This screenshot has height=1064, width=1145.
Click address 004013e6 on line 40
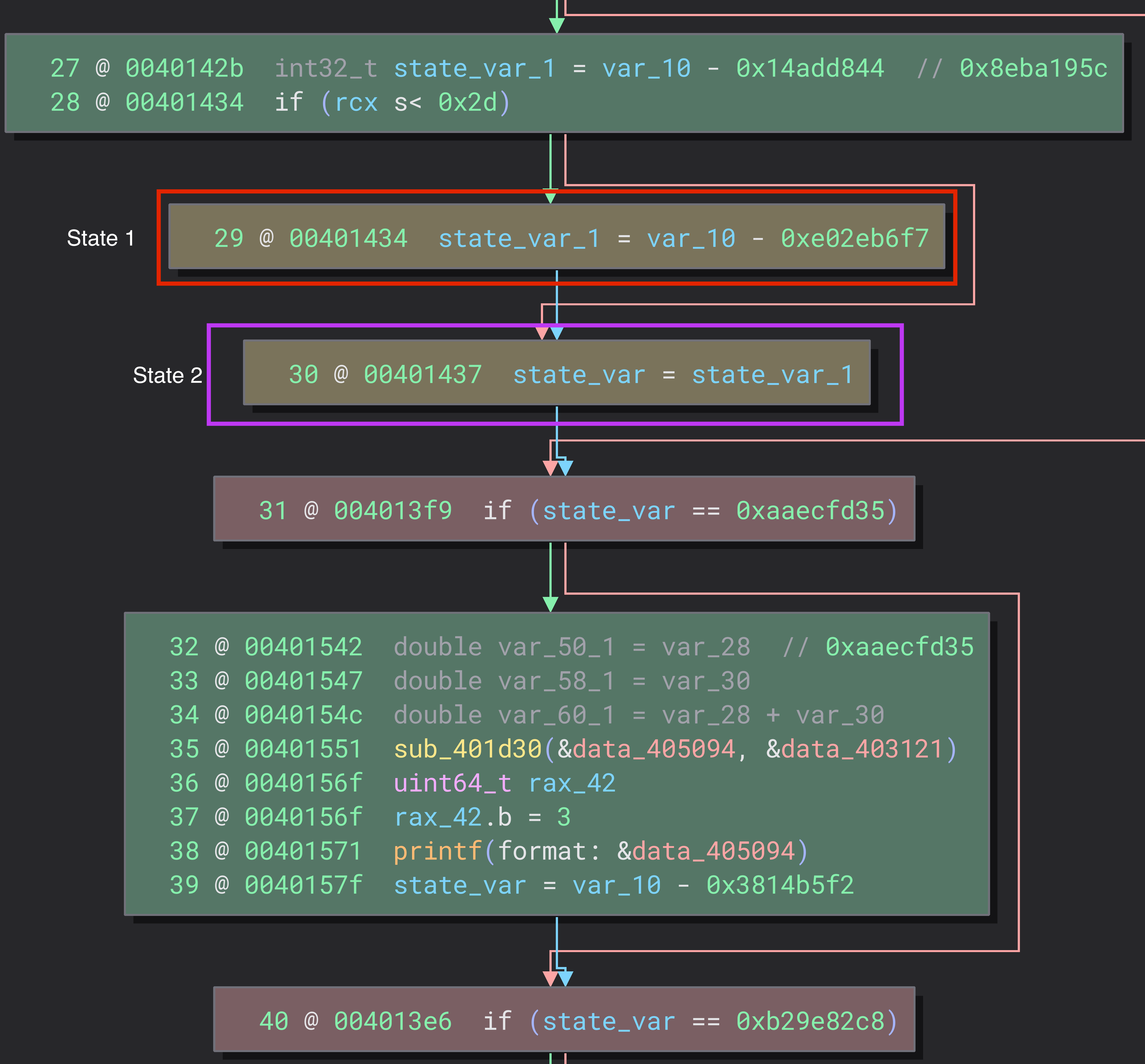pyautogui.click(x=393, y=1021)
